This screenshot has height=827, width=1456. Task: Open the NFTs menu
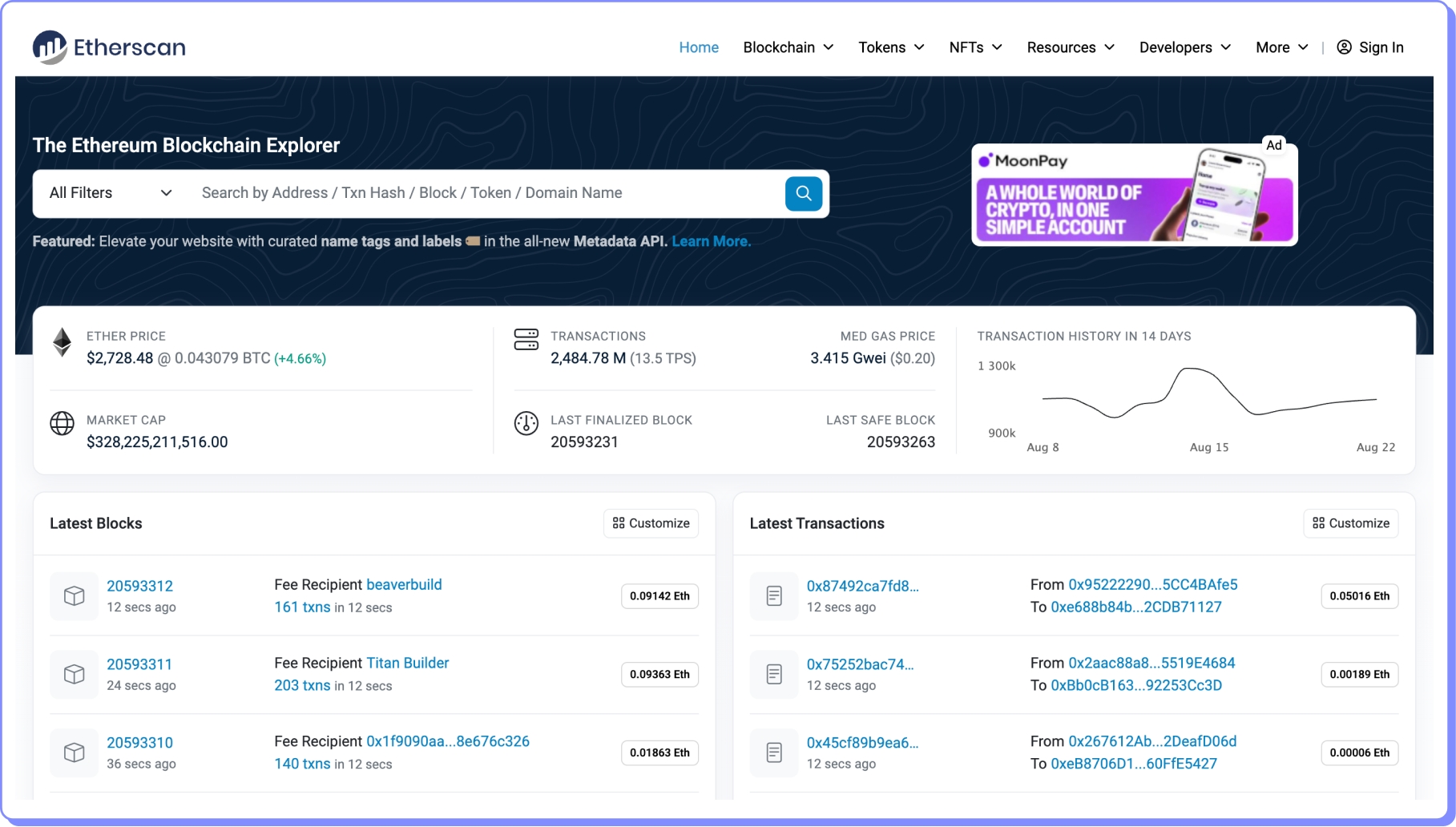coord(975,47)
